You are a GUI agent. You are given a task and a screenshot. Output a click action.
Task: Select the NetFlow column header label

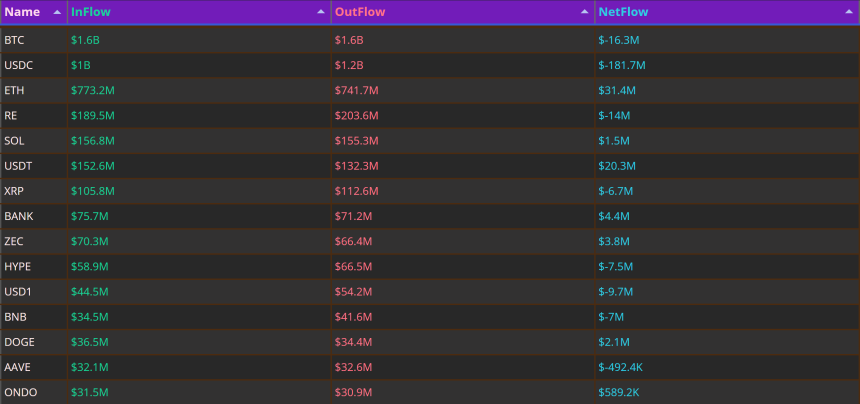point(623,12)
